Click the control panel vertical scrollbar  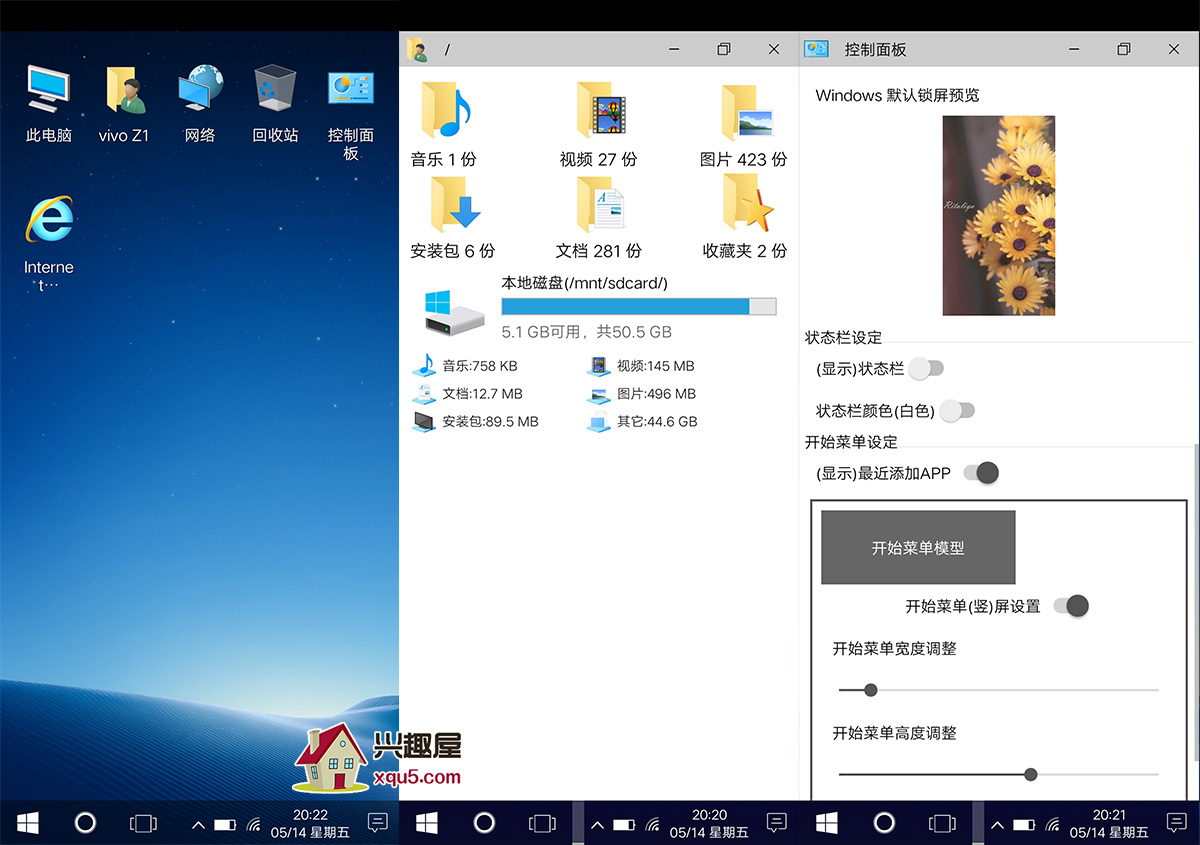click(x=1196, y=600)
